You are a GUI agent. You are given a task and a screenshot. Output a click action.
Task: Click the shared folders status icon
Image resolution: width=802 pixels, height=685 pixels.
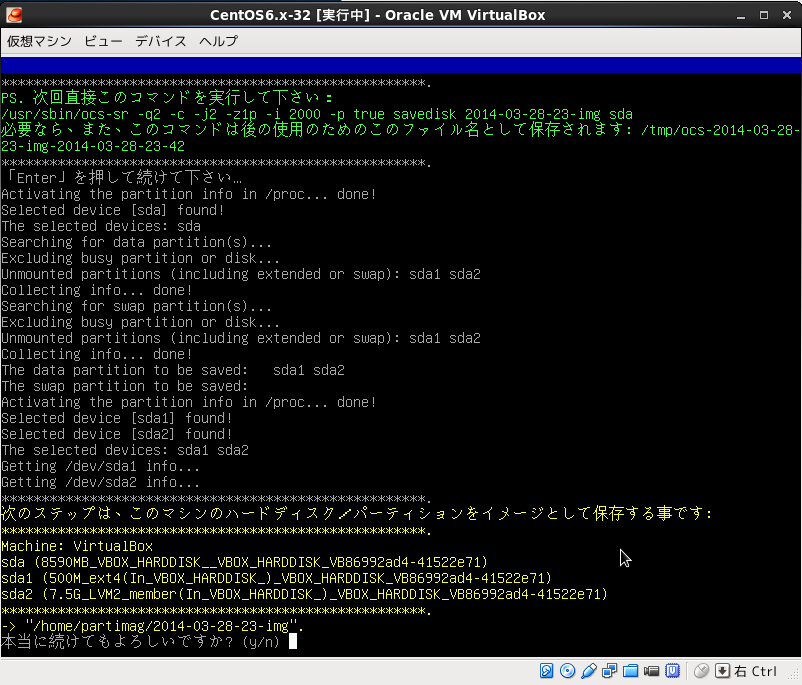pyautogui.click(x=631, y=671)
